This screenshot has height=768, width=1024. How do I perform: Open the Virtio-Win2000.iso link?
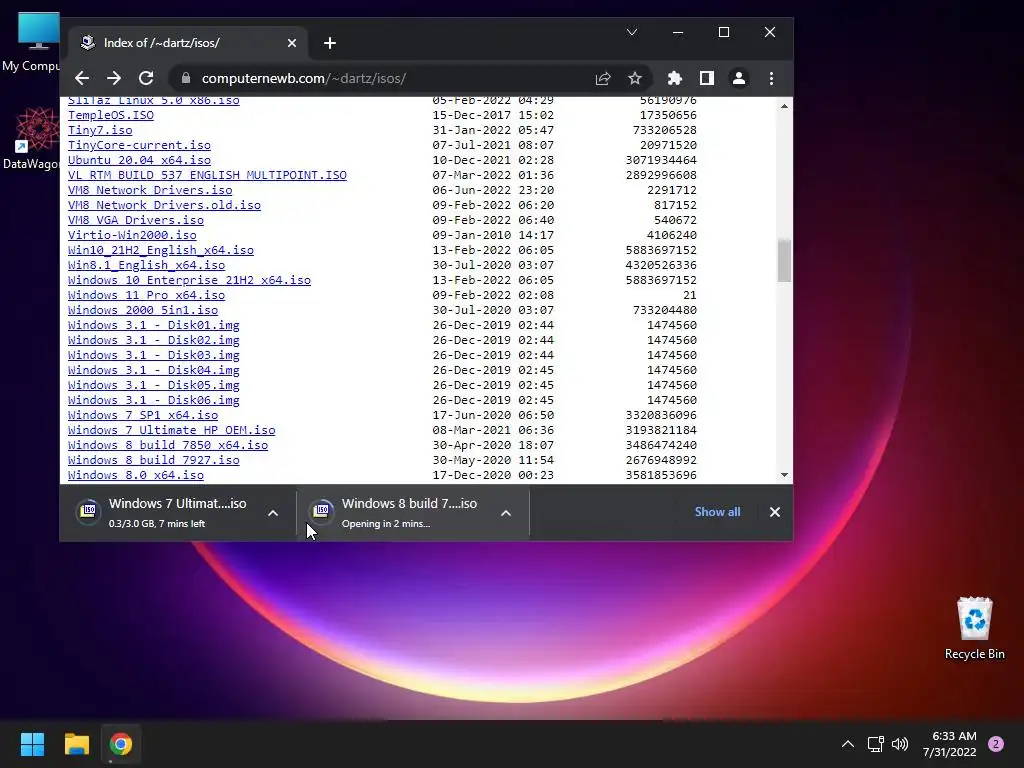click(132, 235)
